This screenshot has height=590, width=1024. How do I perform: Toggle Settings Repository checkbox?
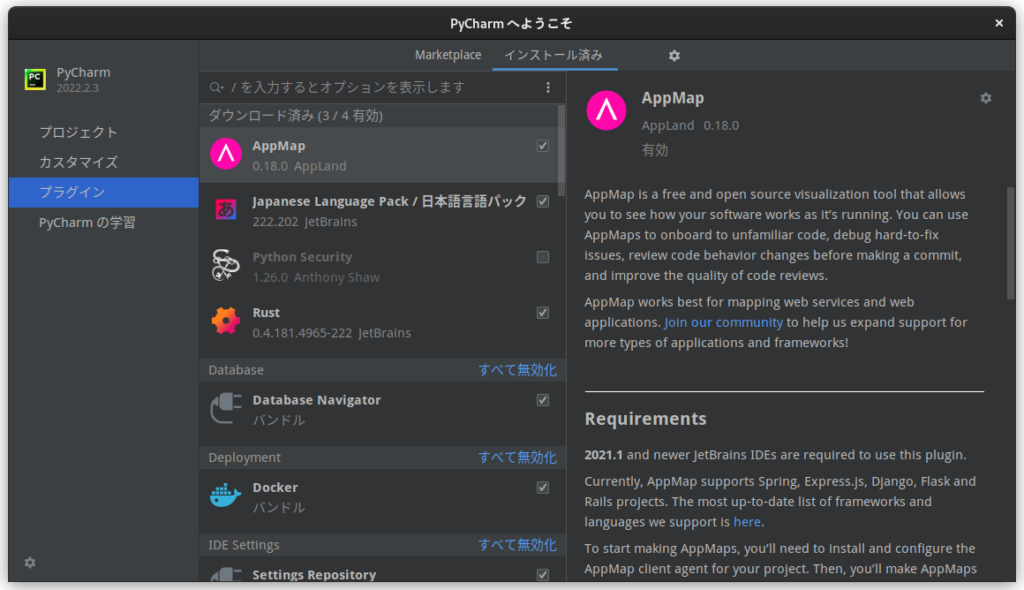tap(543, 575)
